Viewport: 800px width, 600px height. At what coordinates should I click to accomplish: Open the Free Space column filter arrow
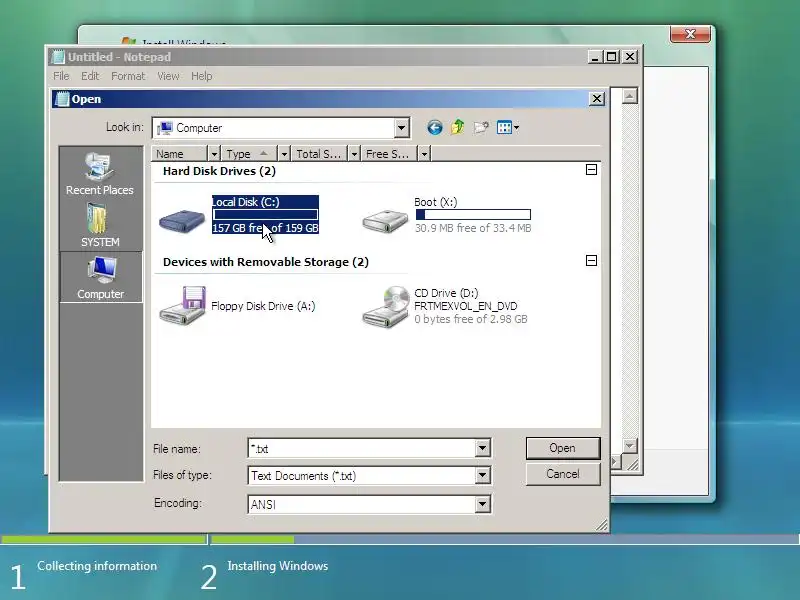coord(423,154)
